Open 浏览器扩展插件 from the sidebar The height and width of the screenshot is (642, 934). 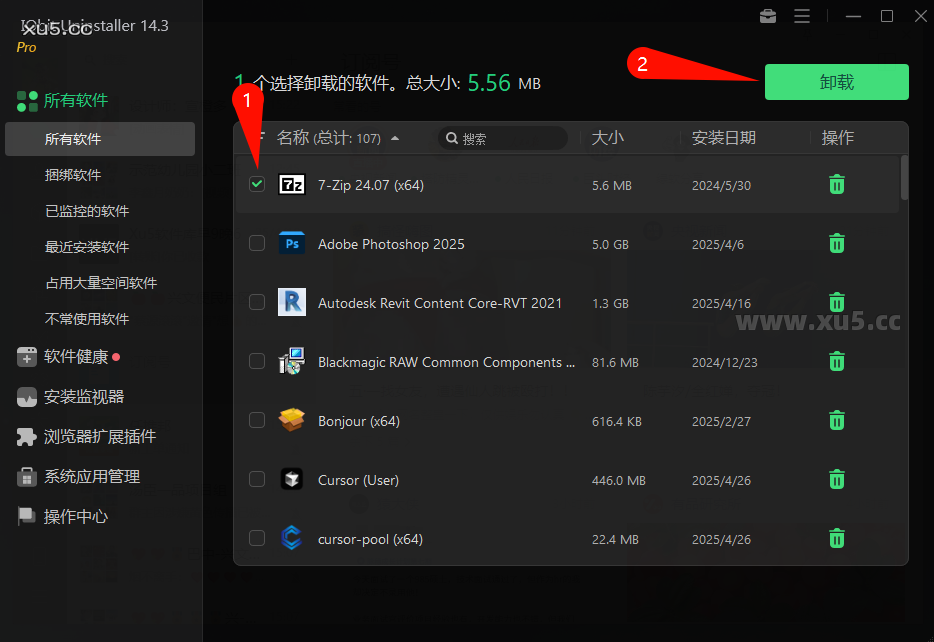[x=27, y=437]
